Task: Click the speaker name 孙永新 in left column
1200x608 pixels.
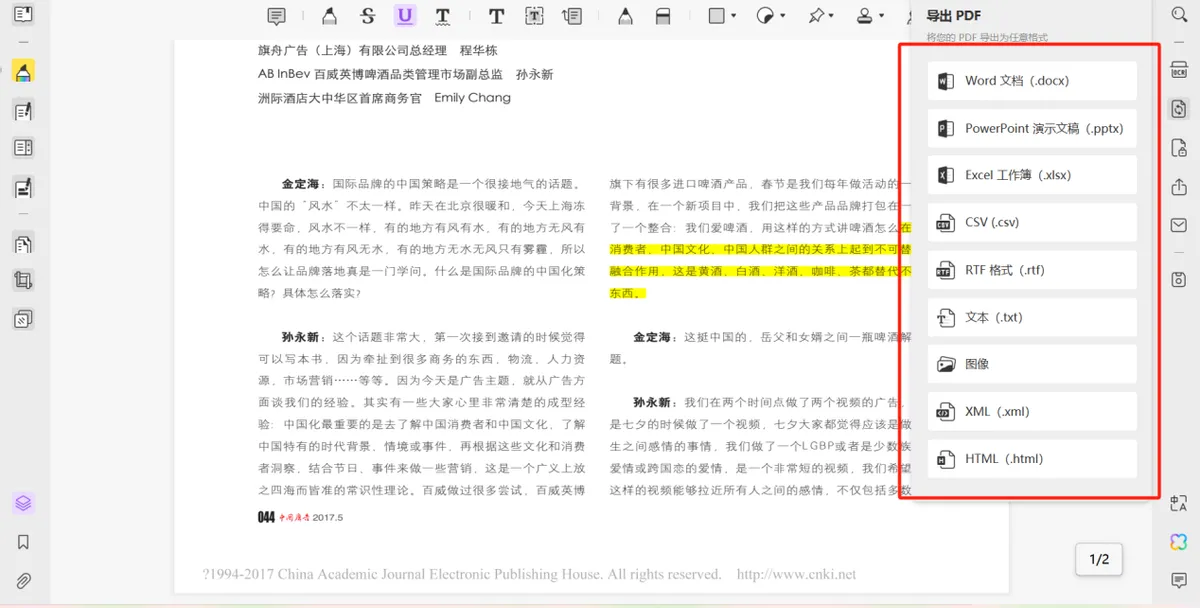Action: (x=301, y=337)
